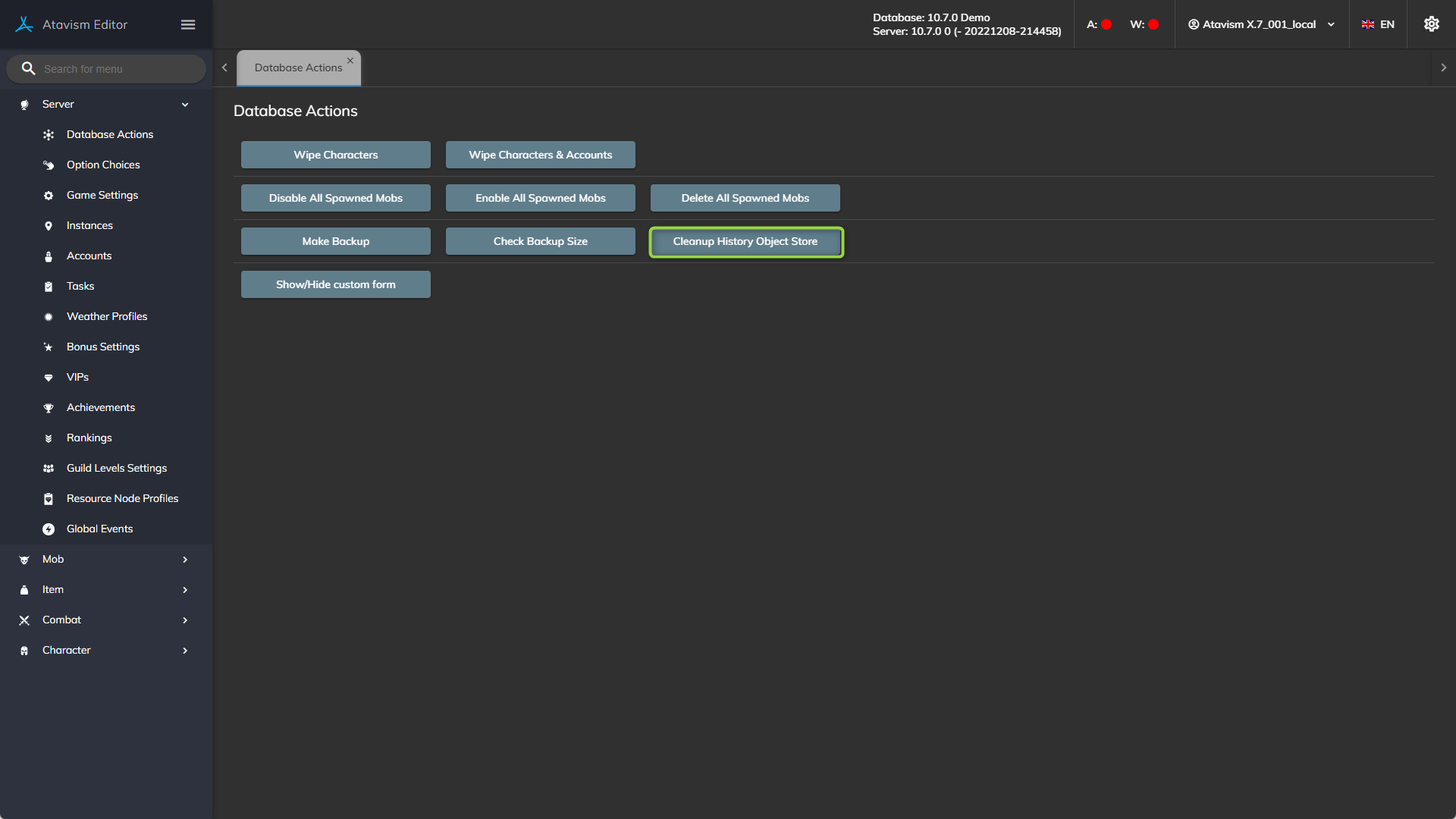Image resolution: width=1456 pixels, height=819 pixels.
Task: Expand the Mob menu section
Action: [x=185, y=560]
